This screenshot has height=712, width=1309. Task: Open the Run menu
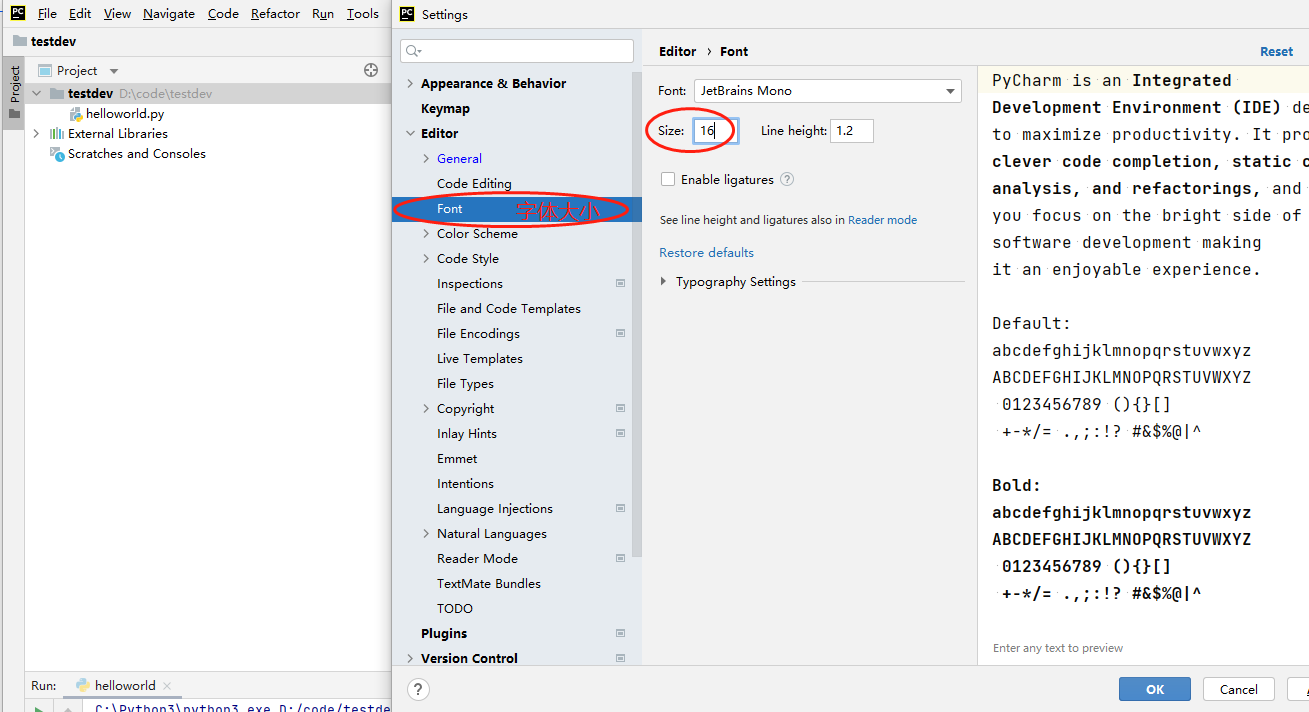323,14
